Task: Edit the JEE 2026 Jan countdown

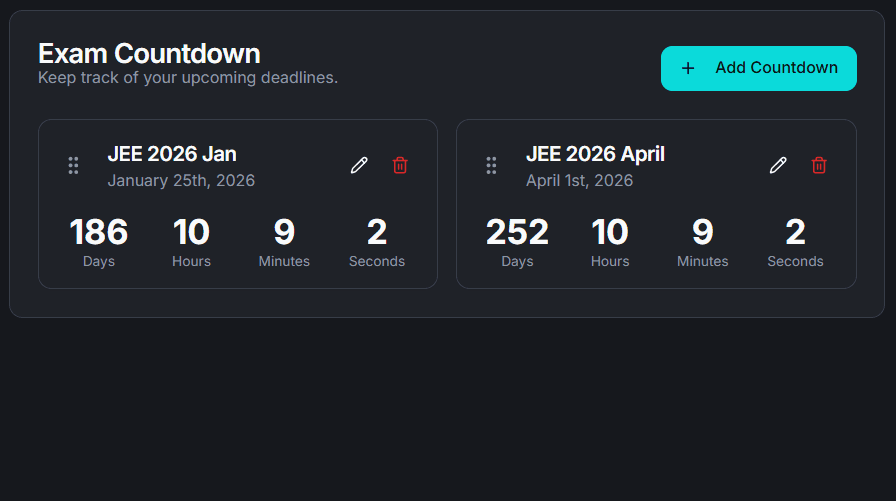Action: [359, 166]
